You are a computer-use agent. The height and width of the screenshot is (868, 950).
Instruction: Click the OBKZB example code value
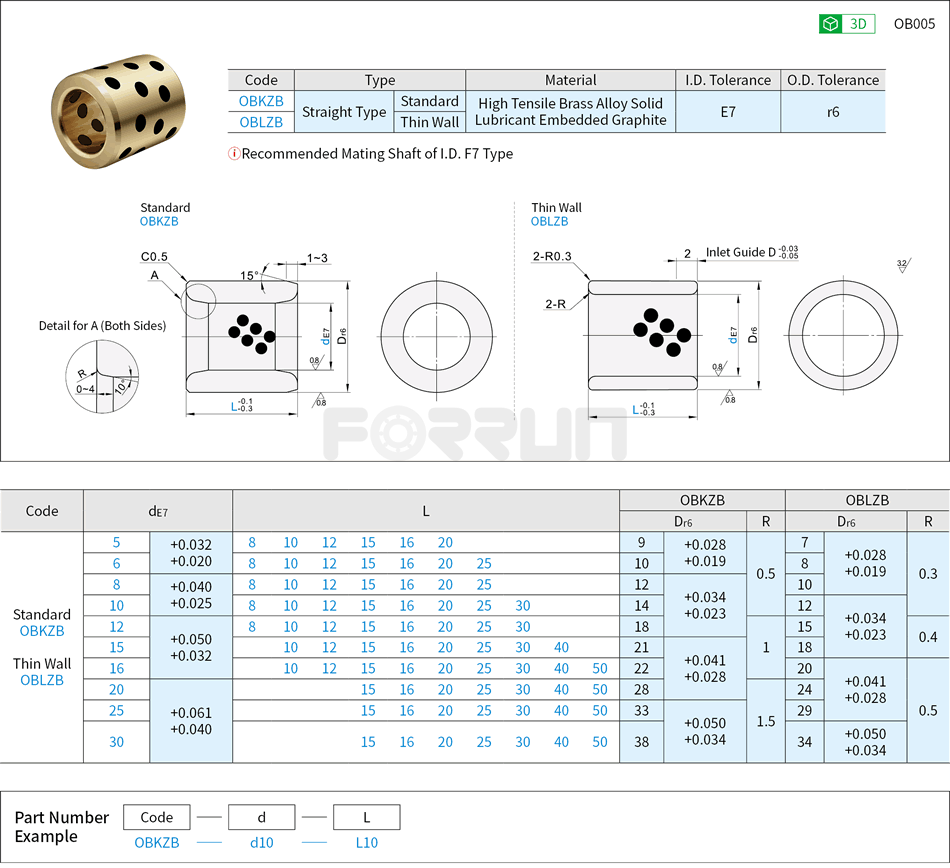157,843
